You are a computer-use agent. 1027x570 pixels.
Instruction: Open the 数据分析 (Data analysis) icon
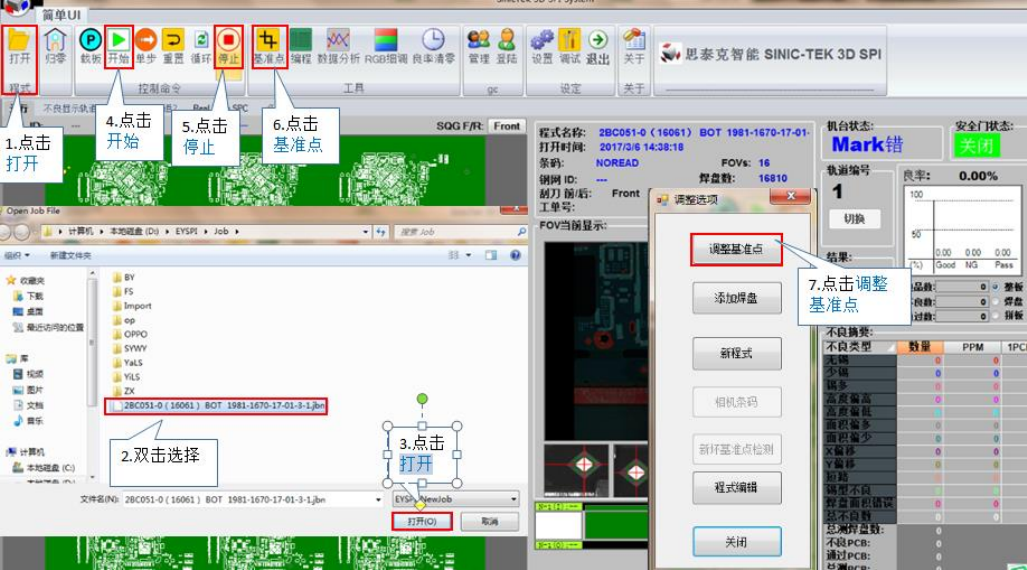click(x=338, y=47)
